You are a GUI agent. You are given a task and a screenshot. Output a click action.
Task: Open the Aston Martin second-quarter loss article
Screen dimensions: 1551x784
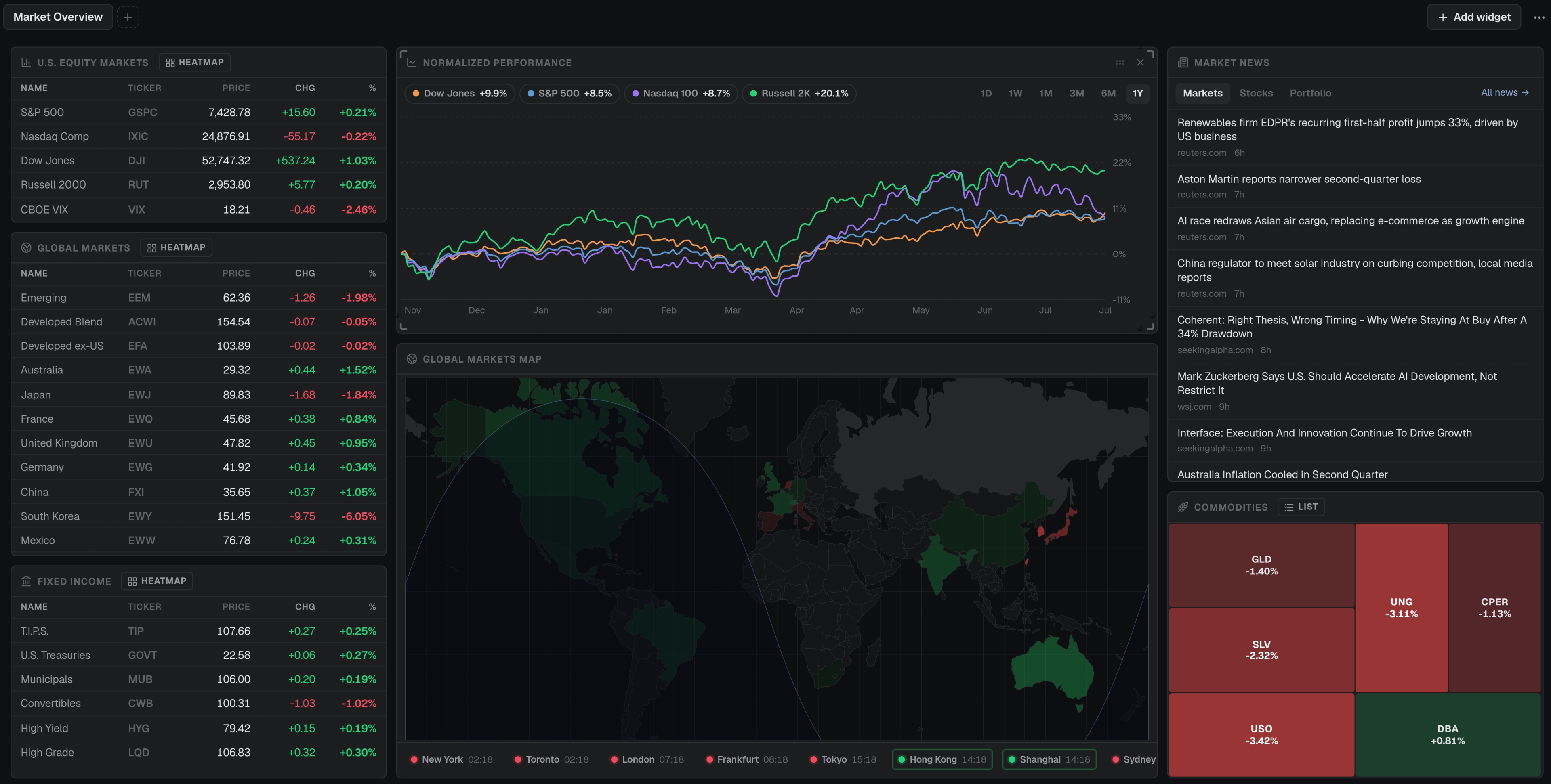pos(1355,187)
